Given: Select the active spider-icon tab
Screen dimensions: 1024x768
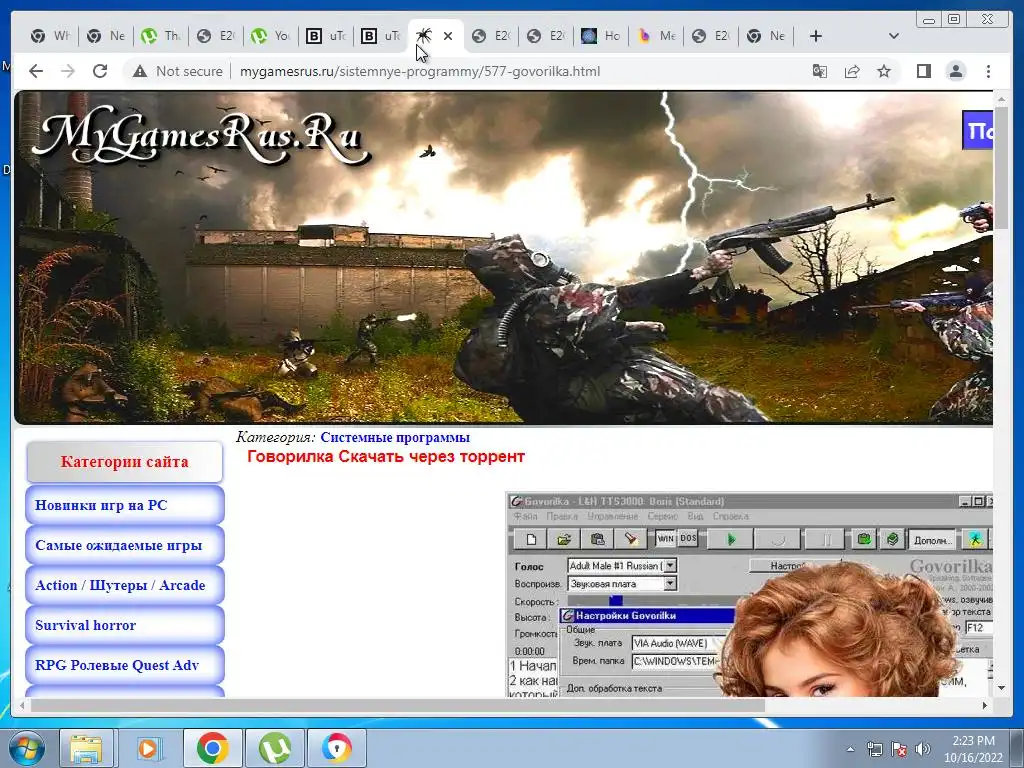Looking at the screenshot, I should coord(424,36).
